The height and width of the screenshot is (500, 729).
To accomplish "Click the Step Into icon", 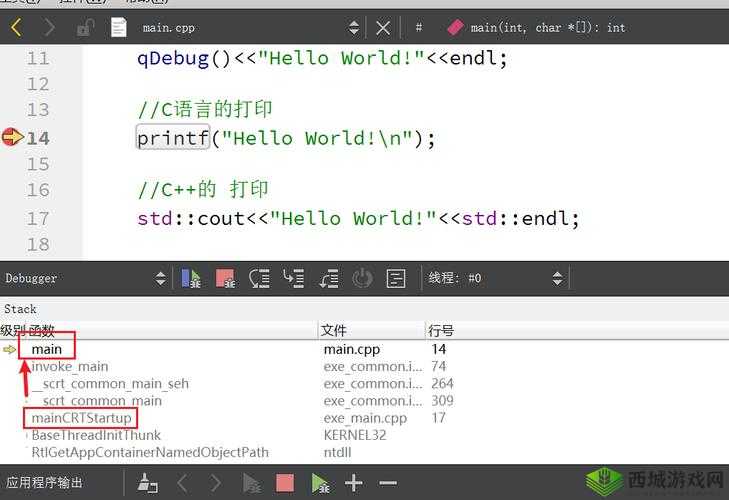I will (x=294, y=278).
